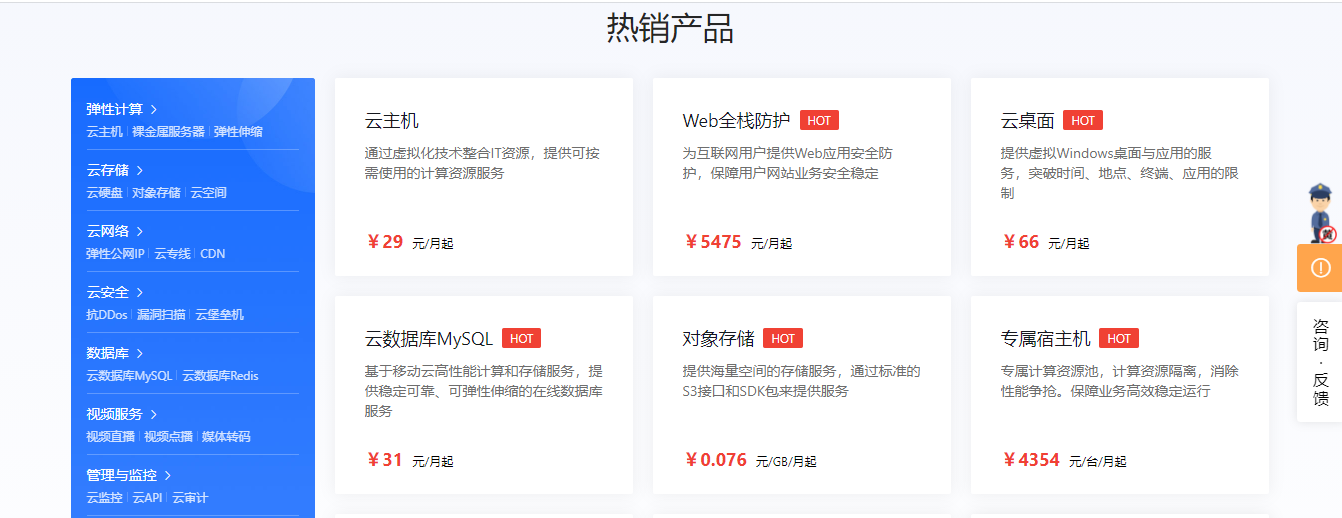Click HOT badge on Web全栈防护 card

point(819,121)
